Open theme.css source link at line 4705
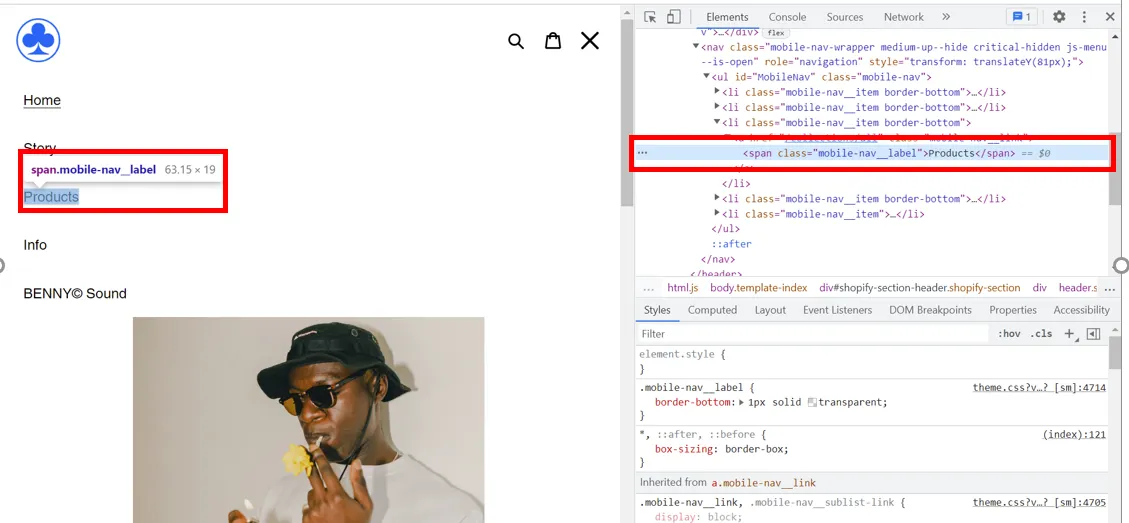 coord(1039,502)
